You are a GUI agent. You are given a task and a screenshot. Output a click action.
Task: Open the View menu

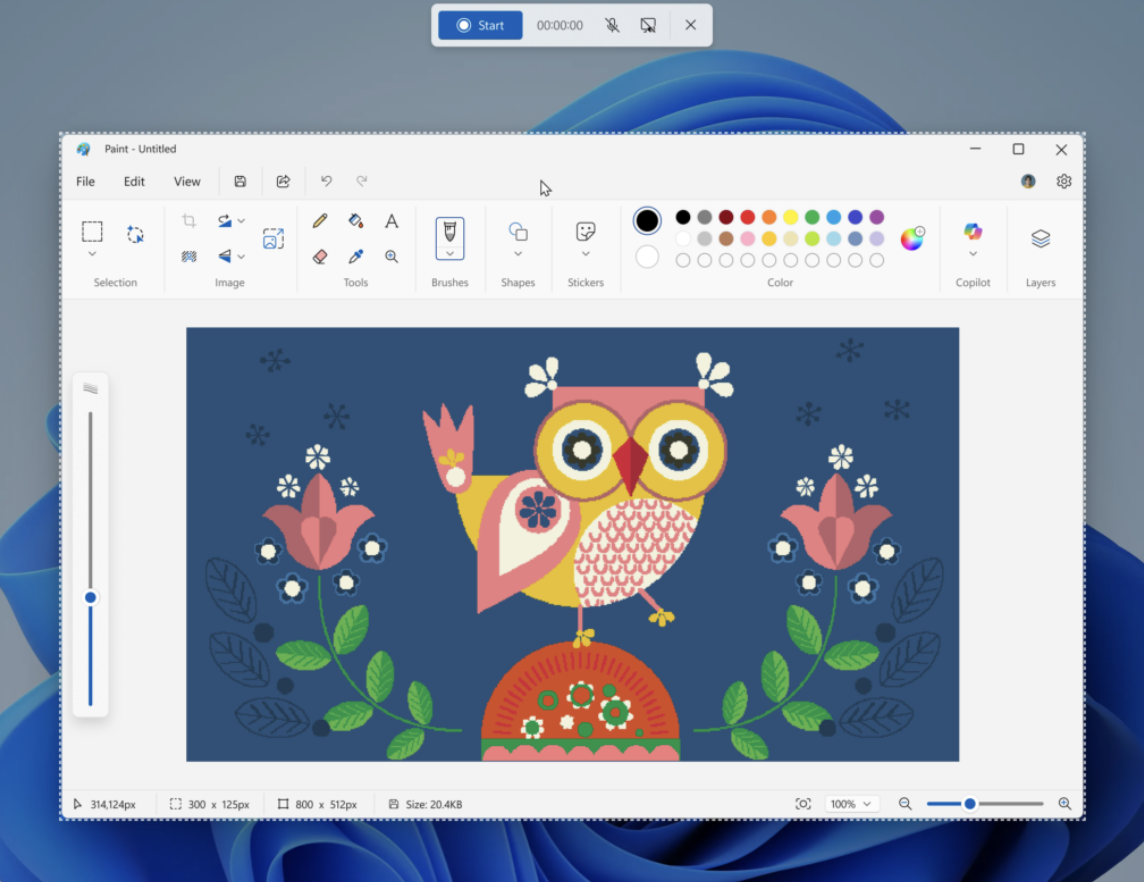pyautogui.click(x=187, y=181)
